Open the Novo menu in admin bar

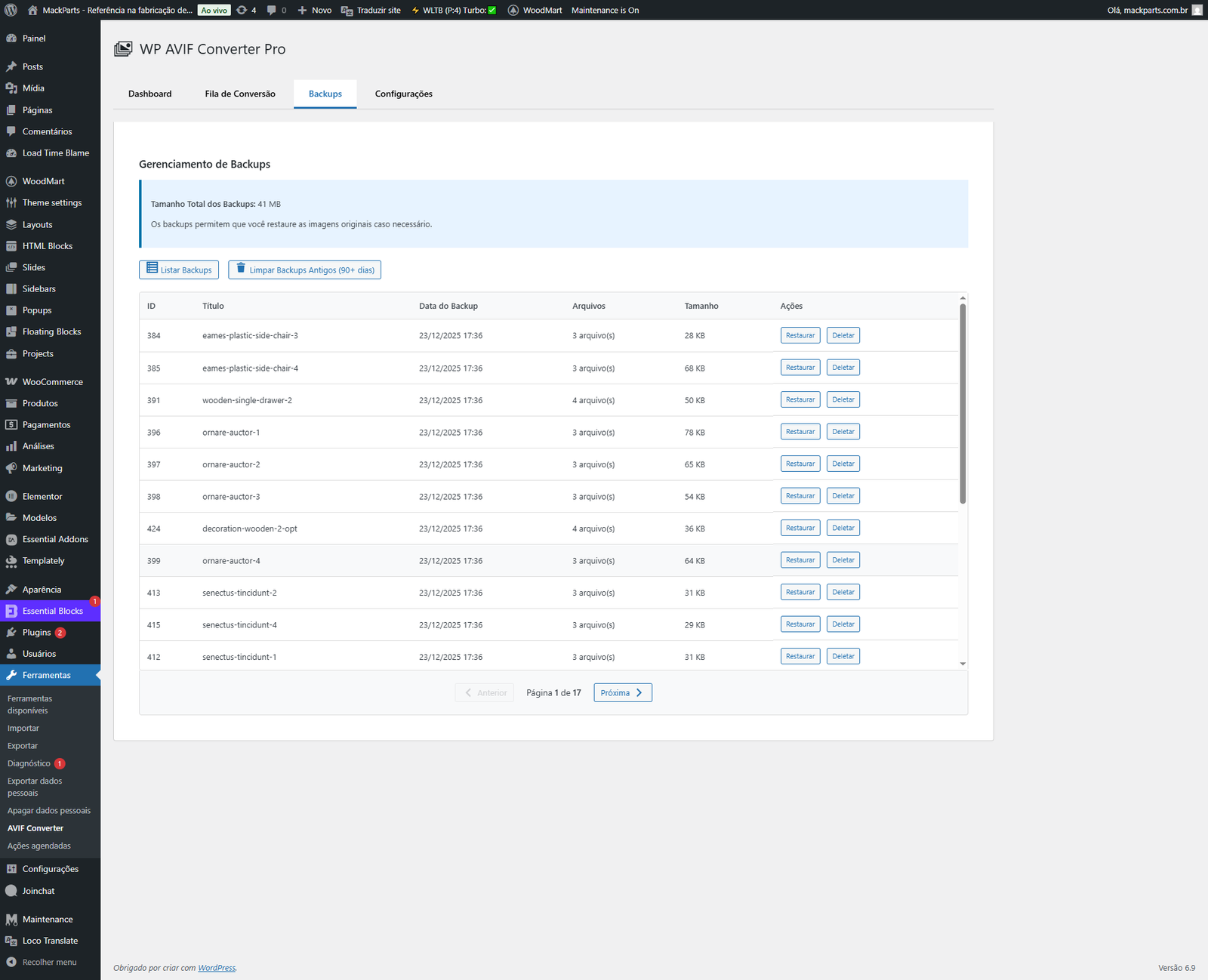click(314, 10)
